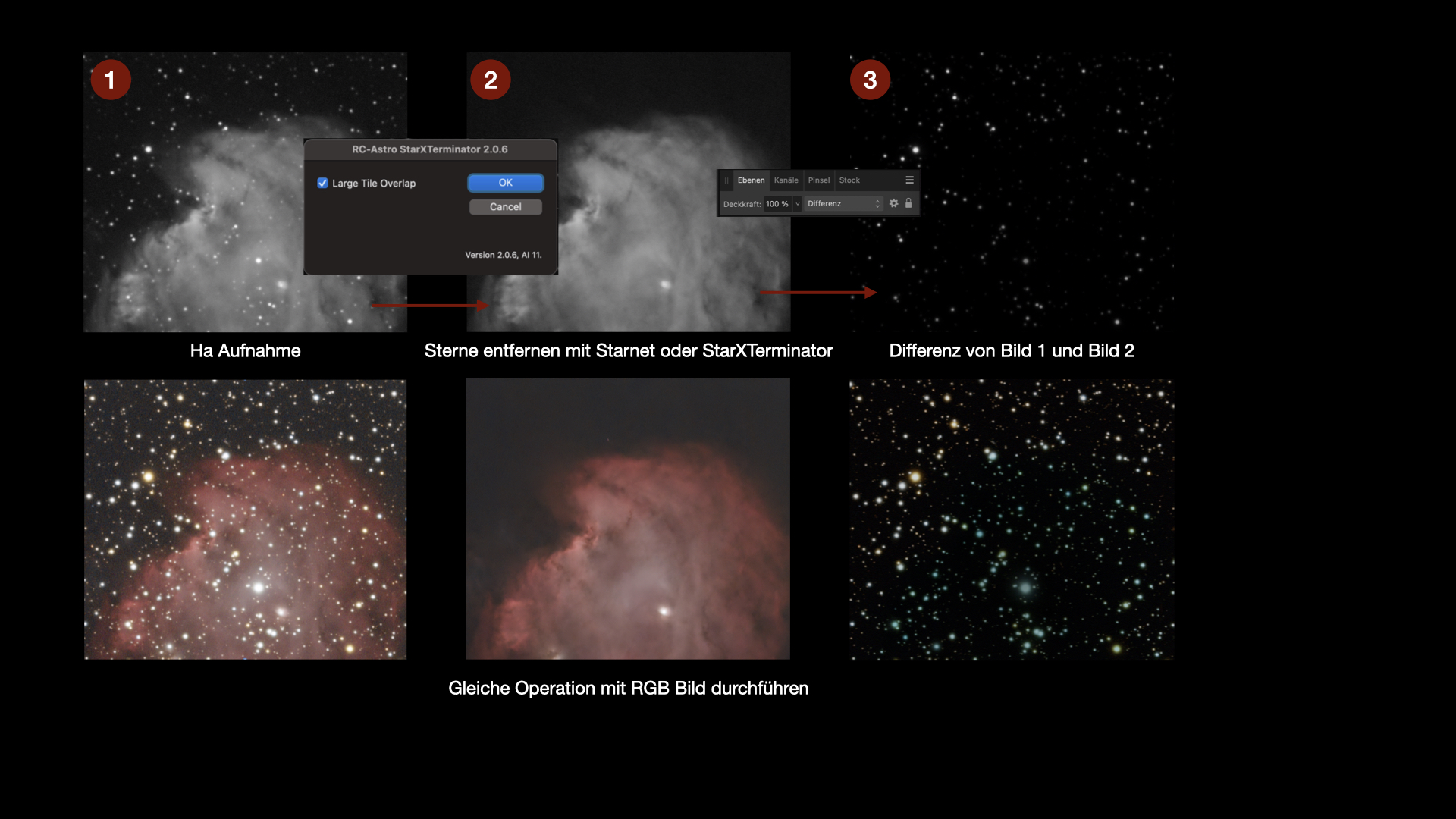Click the red number 3 badge
Screen dimensions: 1456x819
pyautogui.click(x=870, y=80)
